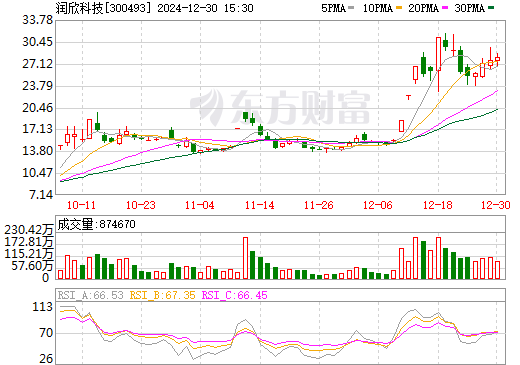Click the 成交量:874670 volume label
Viewport: 520px width, 365px height.
pos(97,224)
